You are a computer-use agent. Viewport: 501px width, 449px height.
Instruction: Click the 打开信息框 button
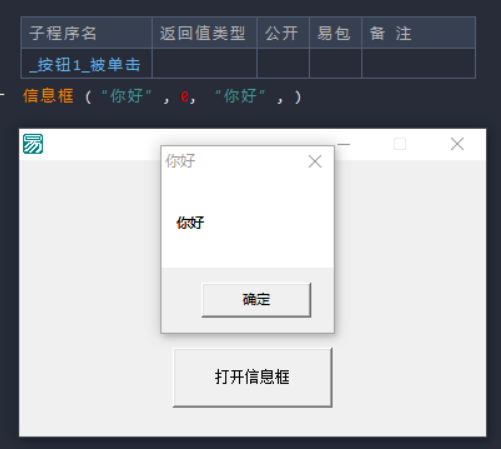(x=252, y=377)
